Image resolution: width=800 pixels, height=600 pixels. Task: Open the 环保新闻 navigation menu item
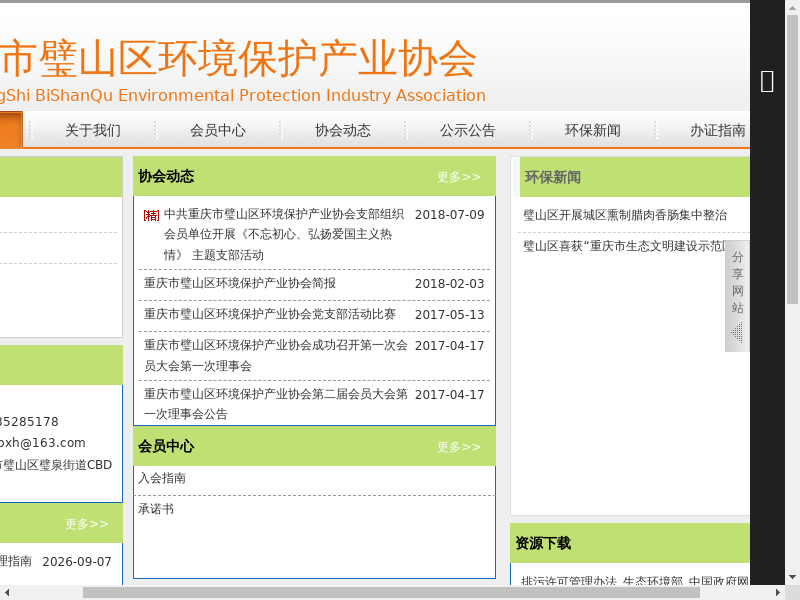[593, 131]
